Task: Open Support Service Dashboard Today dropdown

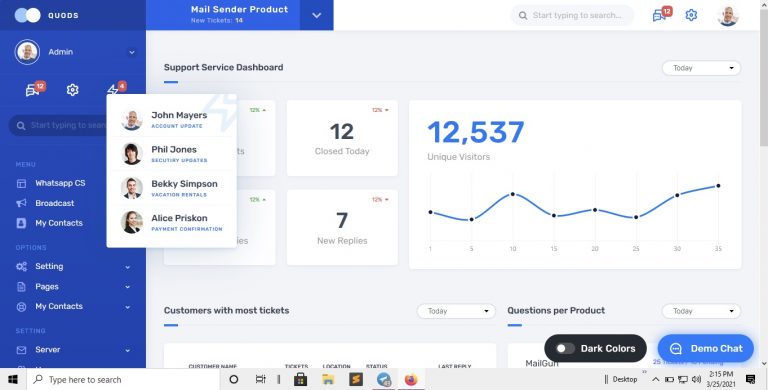Action: pos(701,68)
